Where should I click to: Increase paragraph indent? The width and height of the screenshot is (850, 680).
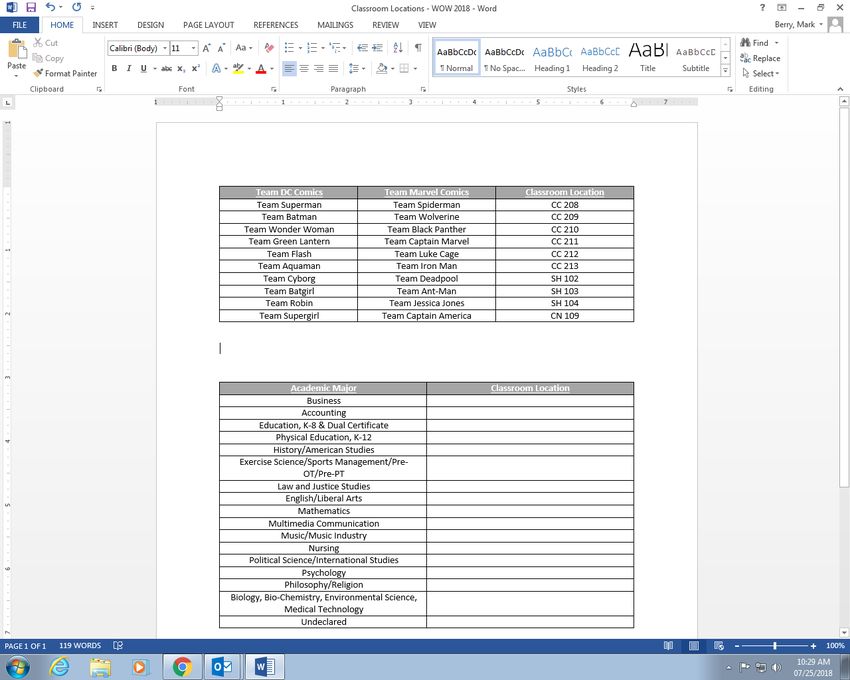[377, 48]
